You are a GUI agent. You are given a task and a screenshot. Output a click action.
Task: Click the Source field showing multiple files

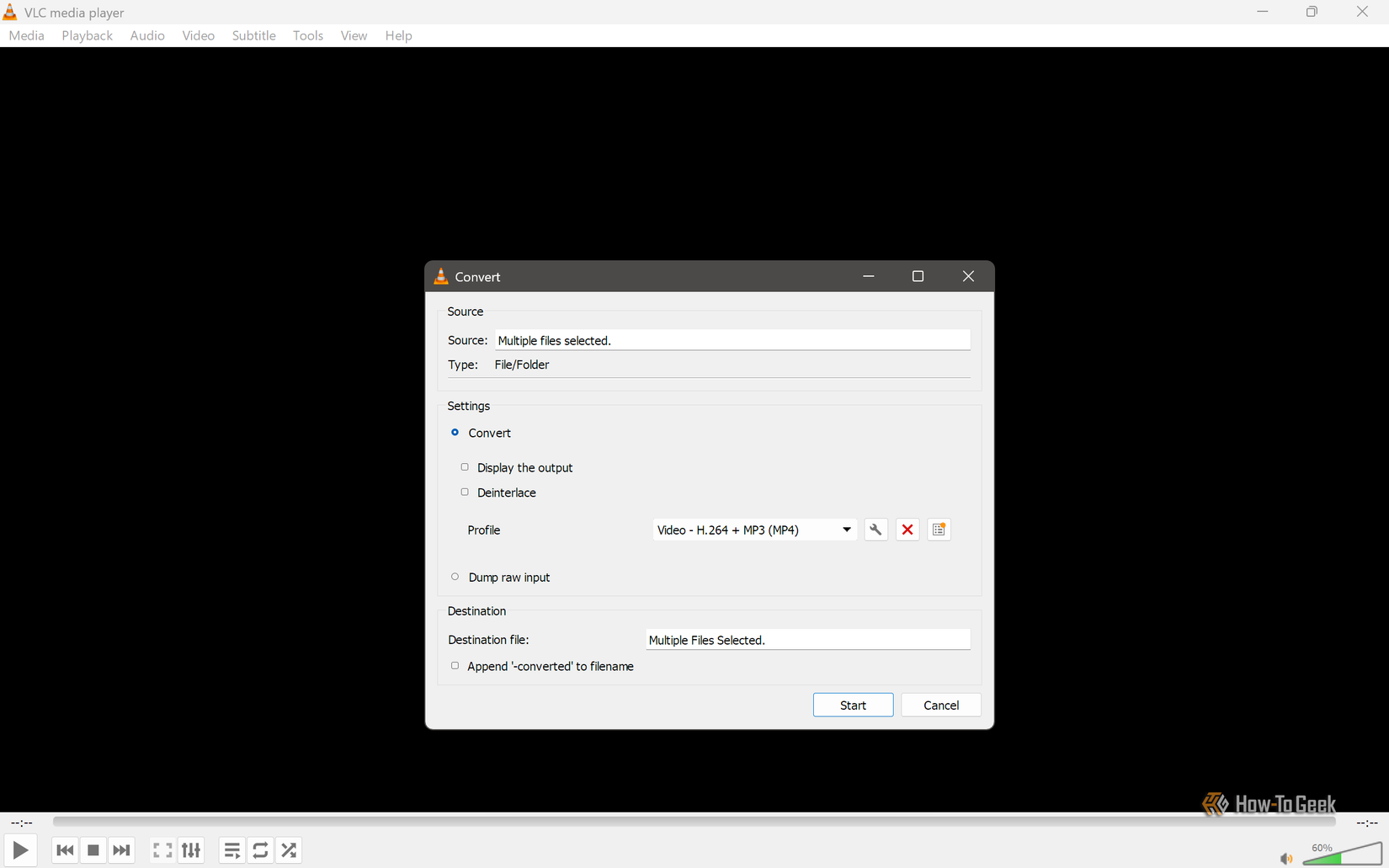pyautogui.click(x=732, y=340)
